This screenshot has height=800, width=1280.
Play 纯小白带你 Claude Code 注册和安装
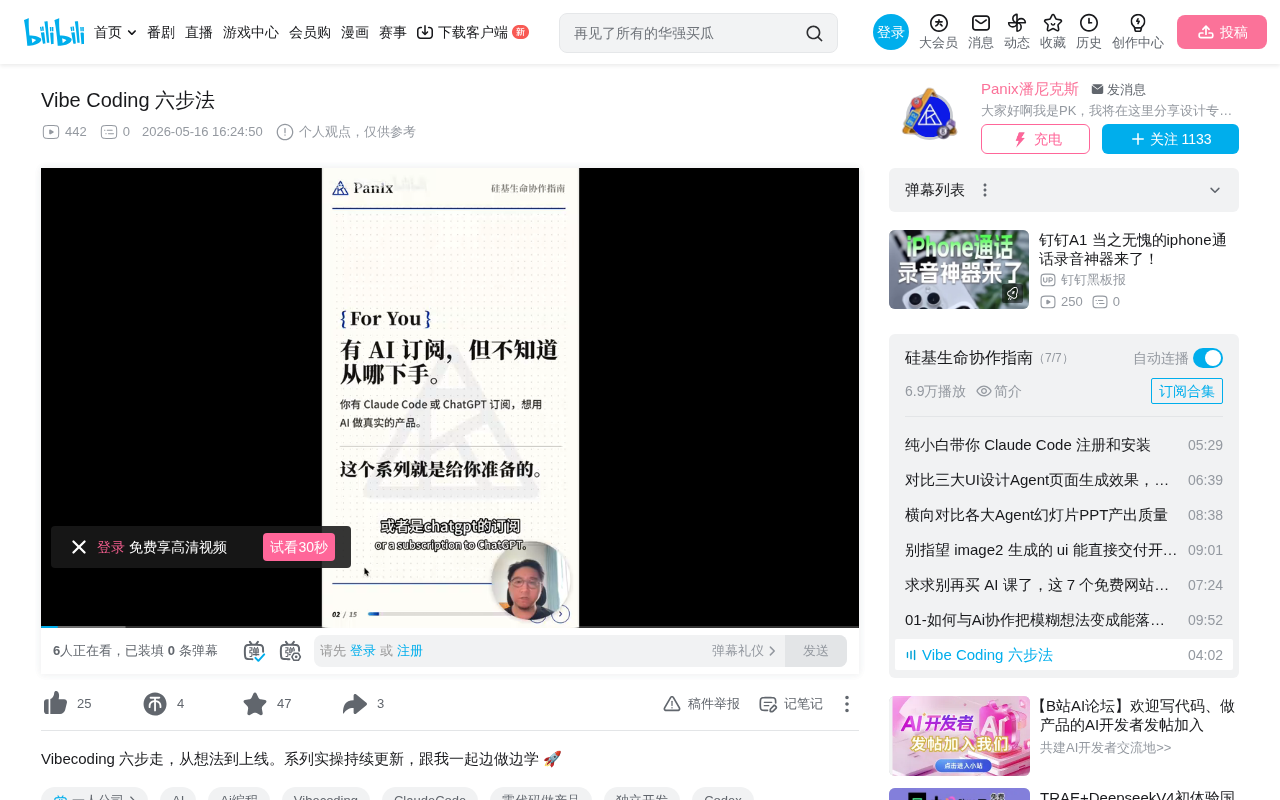click(x=1064, y=445)
